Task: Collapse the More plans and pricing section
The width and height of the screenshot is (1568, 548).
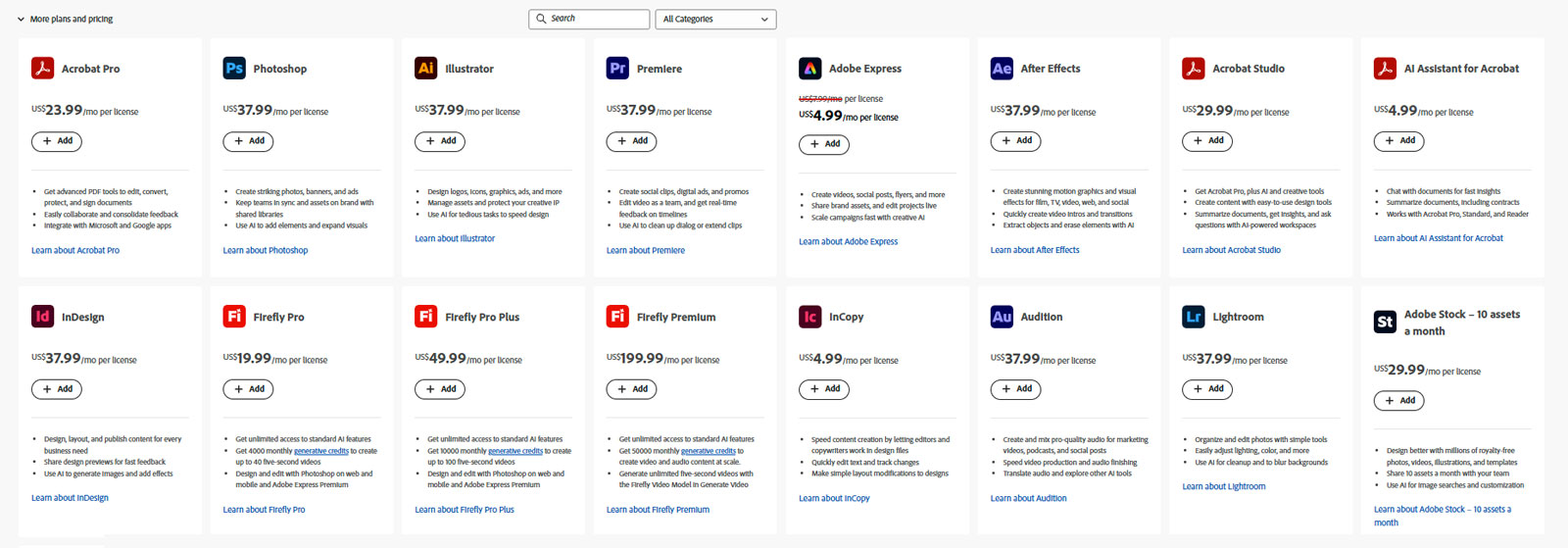Action: pos(65,19)
